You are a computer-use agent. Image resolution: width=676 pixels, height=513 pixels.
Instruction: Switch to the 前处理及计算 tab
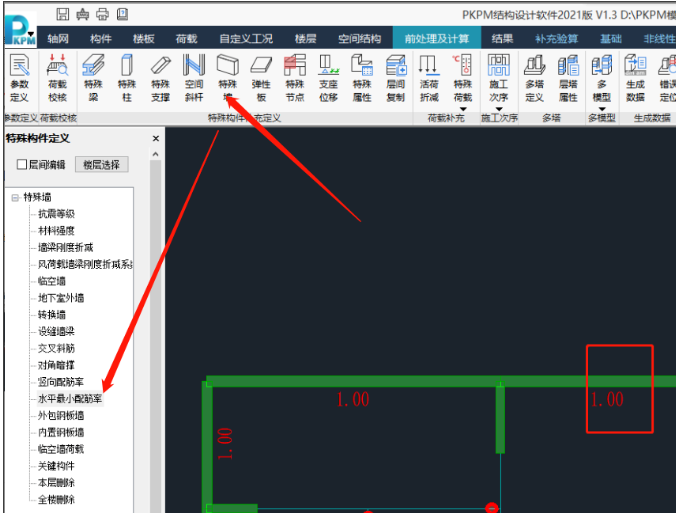[437, 39]
